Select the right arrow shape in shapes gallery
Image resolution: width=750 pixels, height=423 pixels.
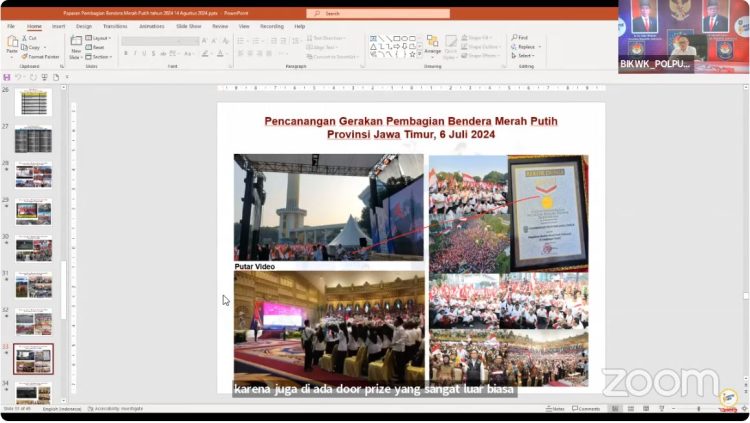[x=397, y=46]
